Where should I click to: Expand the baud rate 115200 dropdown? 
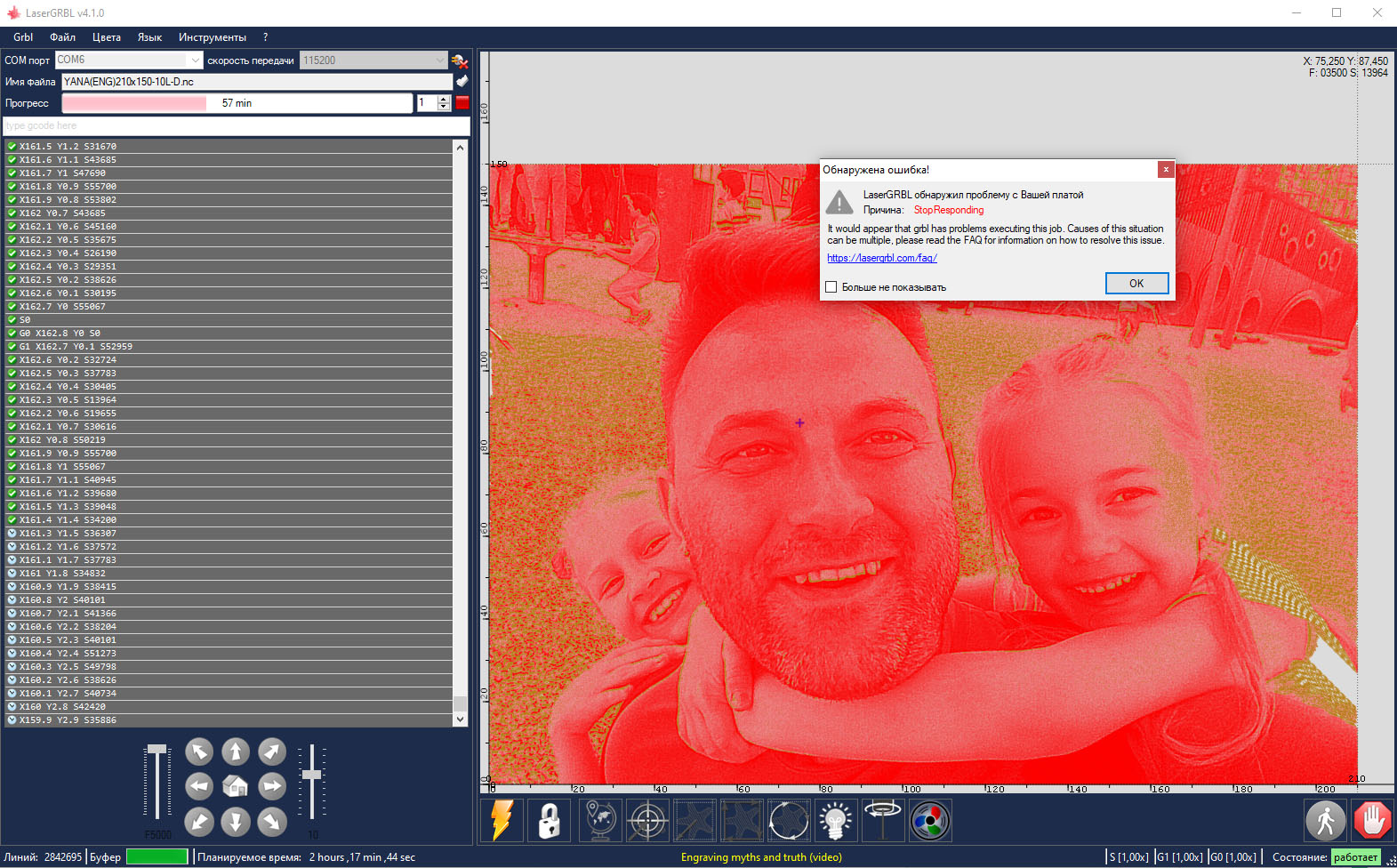pos(439,60)
